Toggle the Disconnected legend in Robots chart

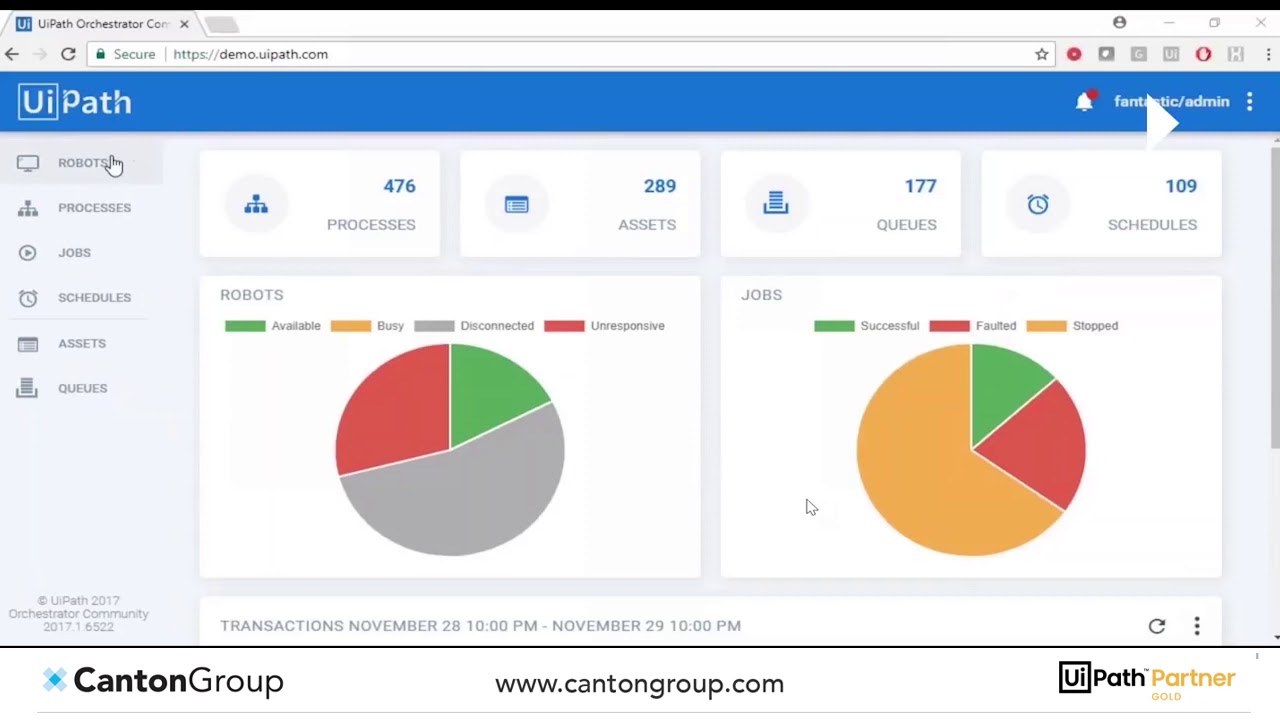coord(474,326)
